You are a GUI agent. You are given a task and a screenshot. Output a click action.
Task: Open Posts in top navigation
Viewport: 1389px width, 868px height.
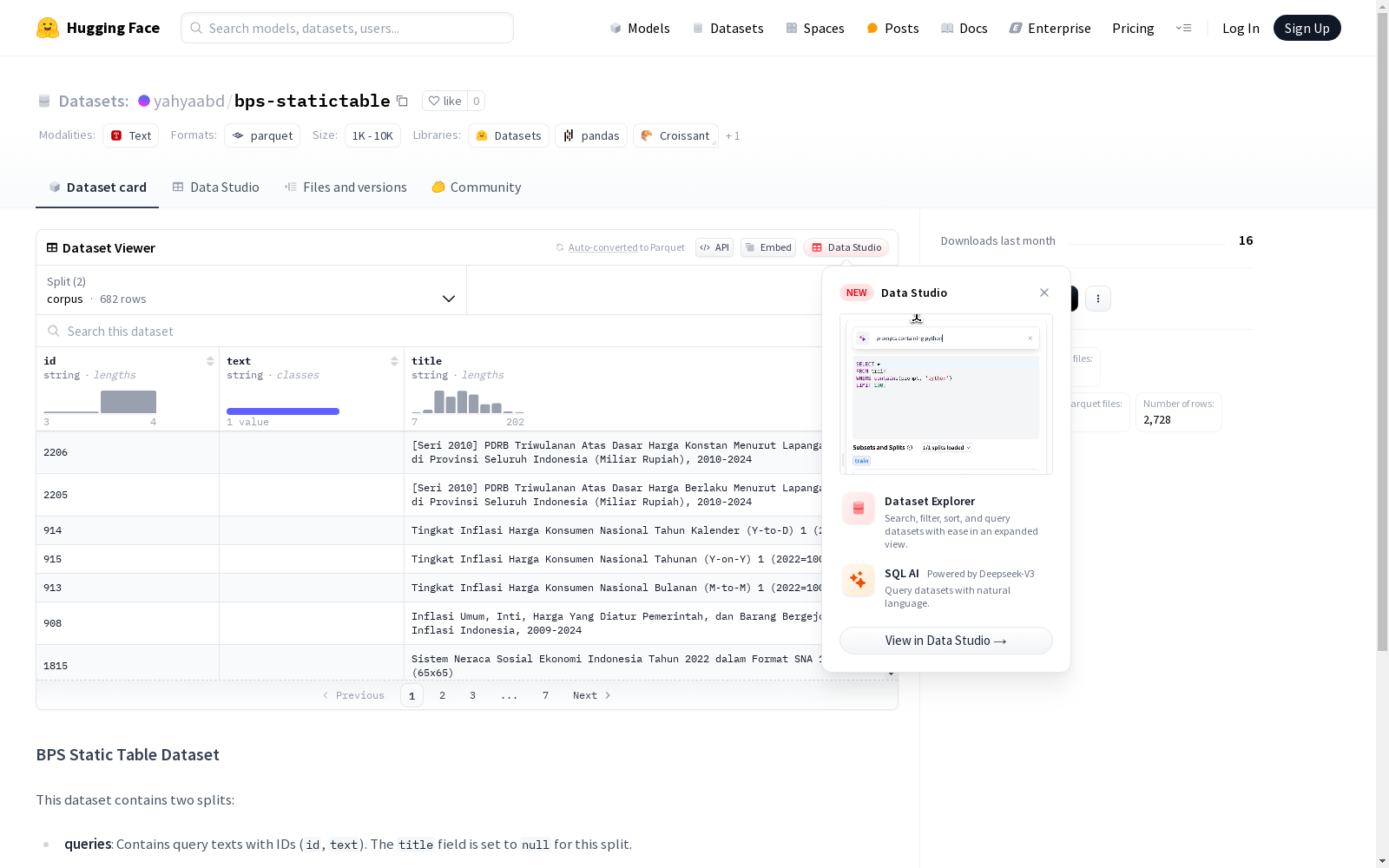892,28
